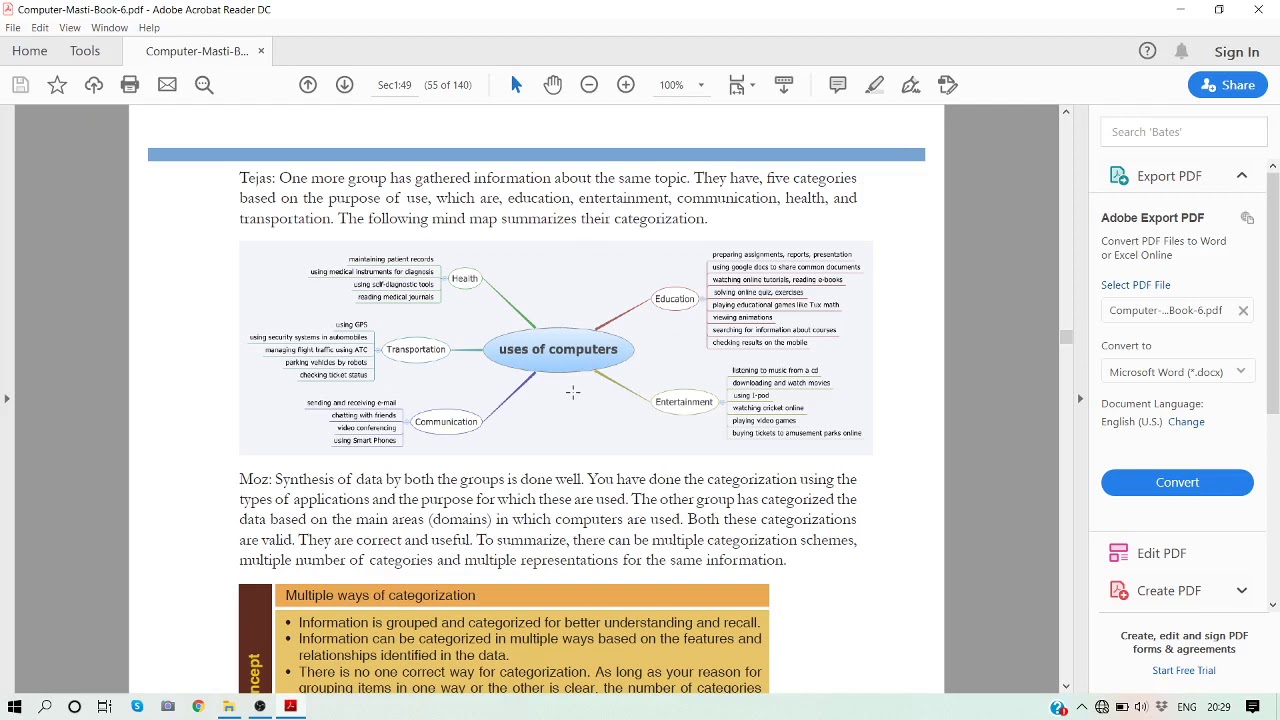Print the document using printer icon
This screenshot has width=1280, height=720.
click(130, 85)
